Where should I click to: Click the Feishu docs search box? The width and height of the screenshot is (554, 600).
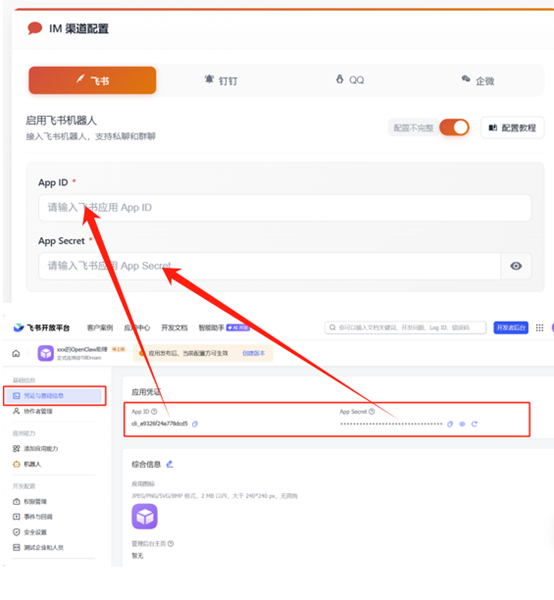click(x=406, y=328)
